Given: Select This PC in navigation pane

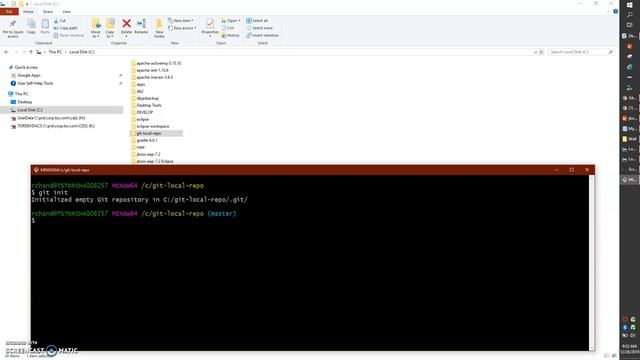Looking at the screenshot, I should 21,93.
